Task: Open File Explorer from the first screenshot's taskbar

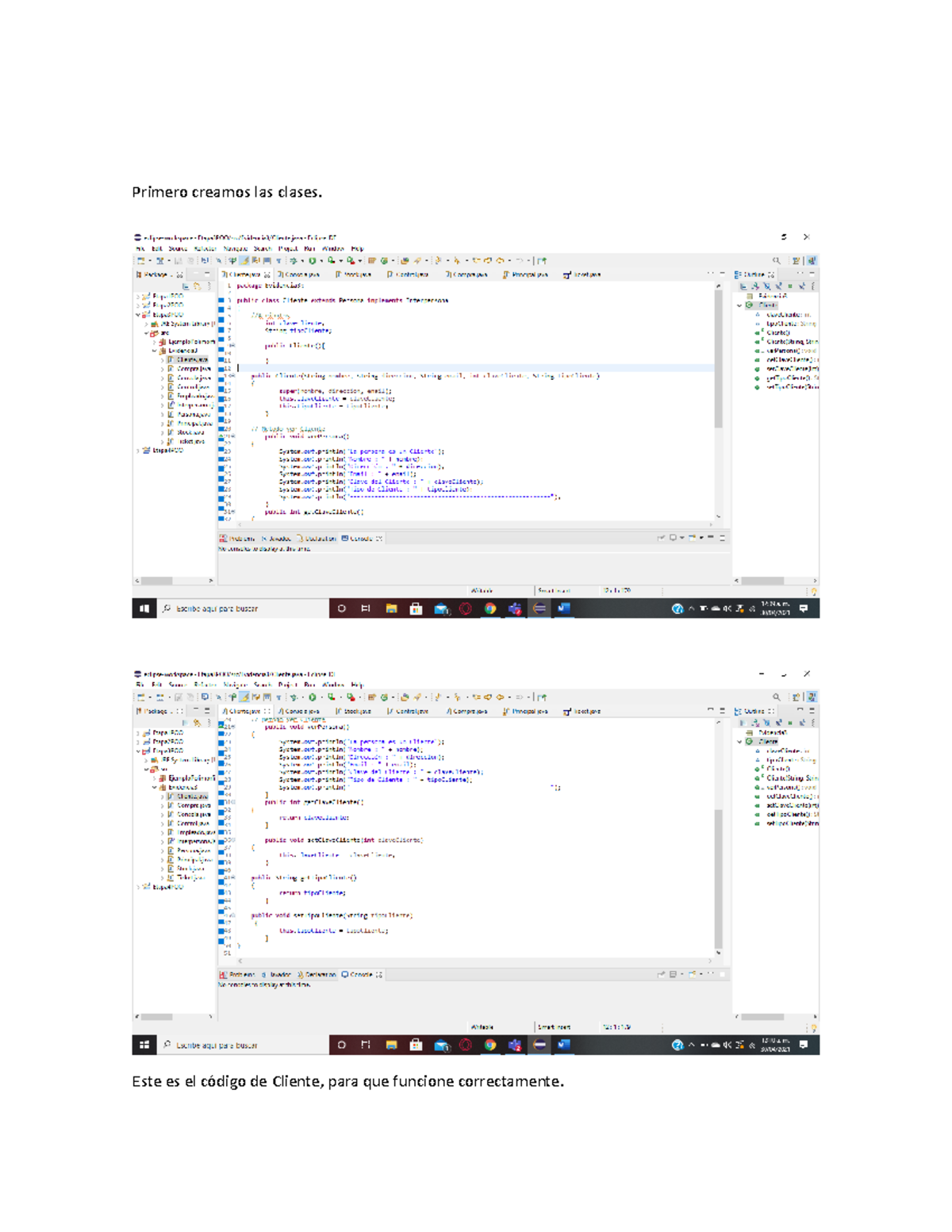Action: click(x=391, y=608)
